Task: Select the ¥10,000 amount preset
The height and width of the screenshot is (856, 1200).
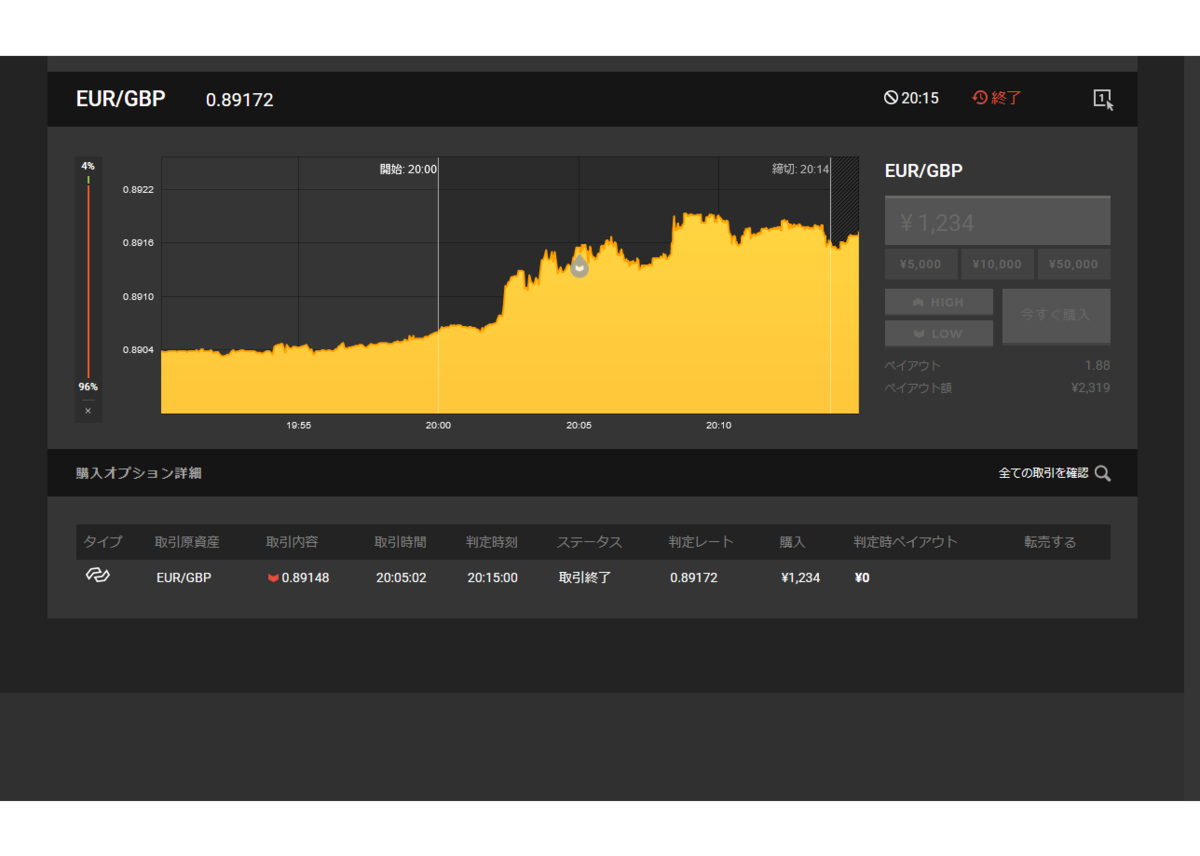Action: pos(997,264)
